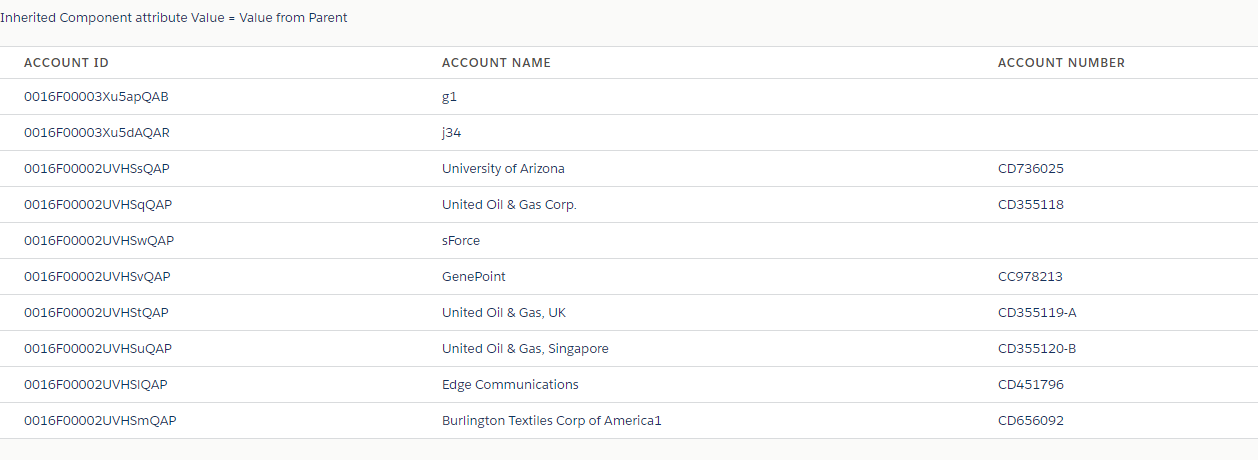The image size is (1258, 460).
Task: Select Burlington Textiles Corp of America1
Action: (552, 421)
